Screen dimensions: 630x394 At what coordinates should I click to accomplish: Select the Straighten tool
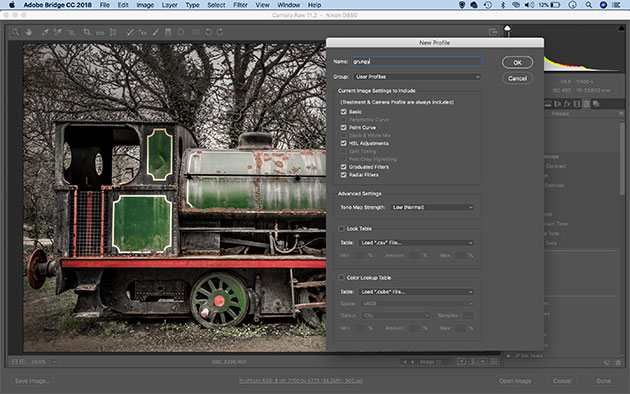point(100,32)
